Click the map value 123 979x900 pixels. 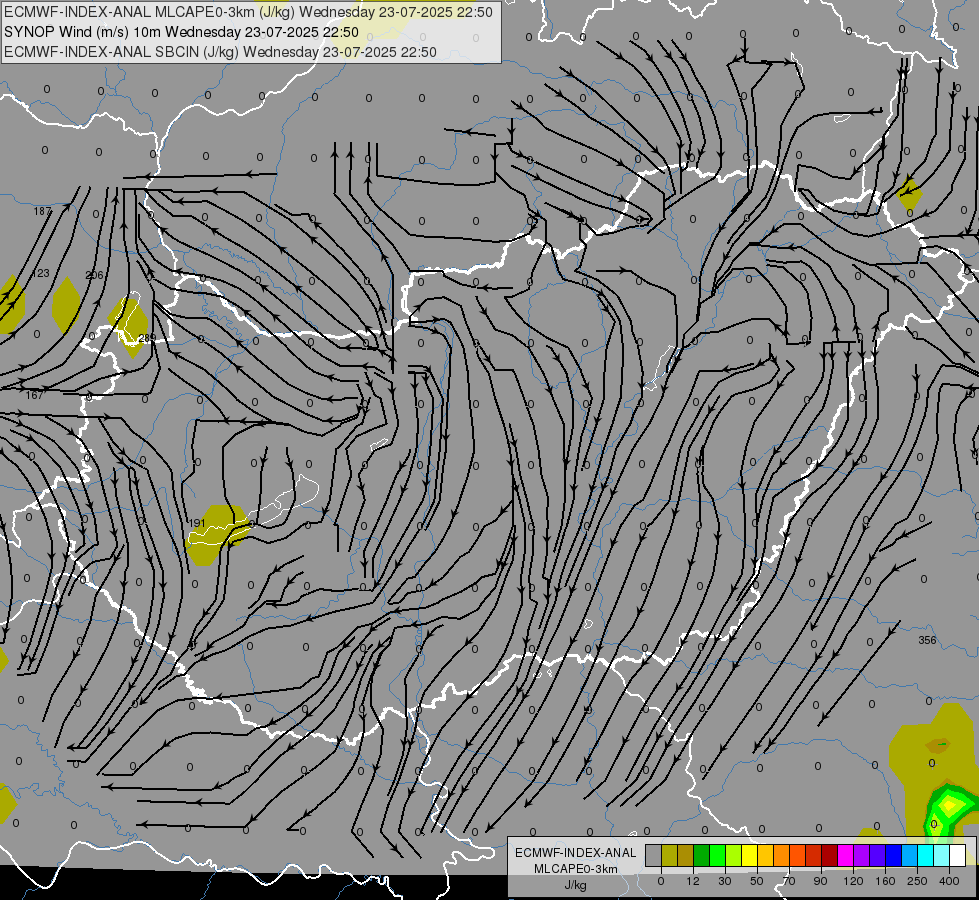point(41,274)
